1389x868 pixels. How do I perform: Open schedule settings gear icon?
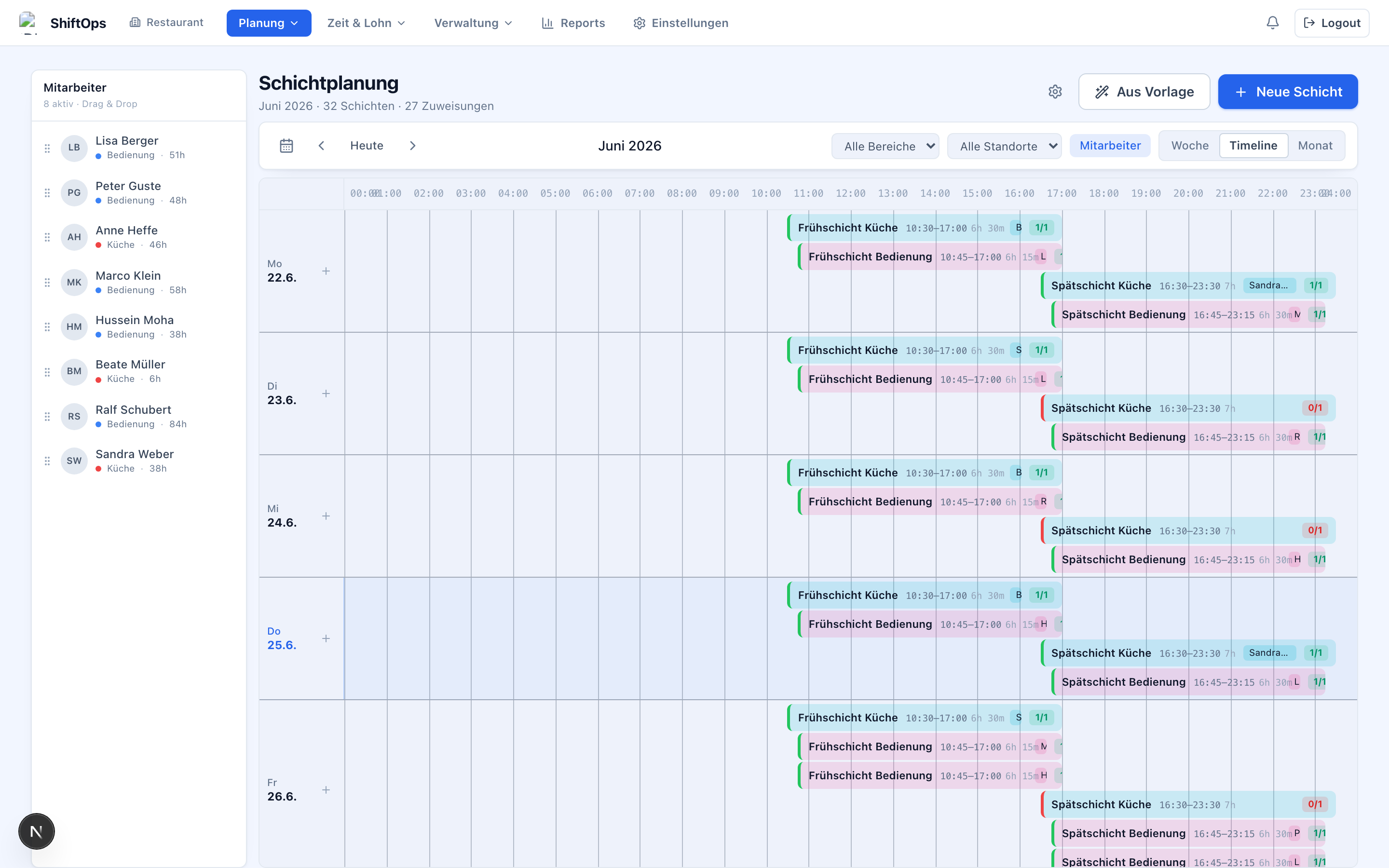click(1055, 92)
